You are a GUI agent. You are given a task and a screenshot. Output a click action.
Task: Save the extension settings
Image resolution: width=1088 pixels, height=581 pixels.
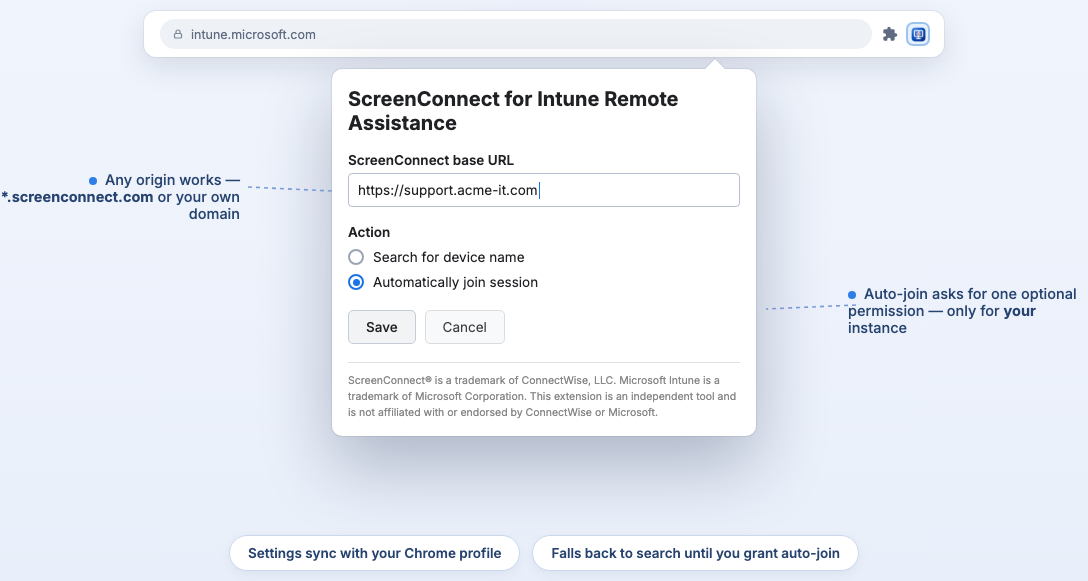[382, 327]
